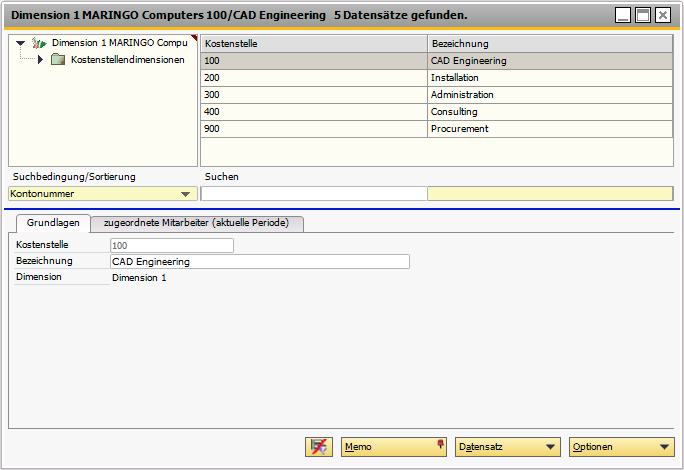Click the red pin on the Memo button
Image resolution: width=684 pixels, height=470 pixels.
440,443
